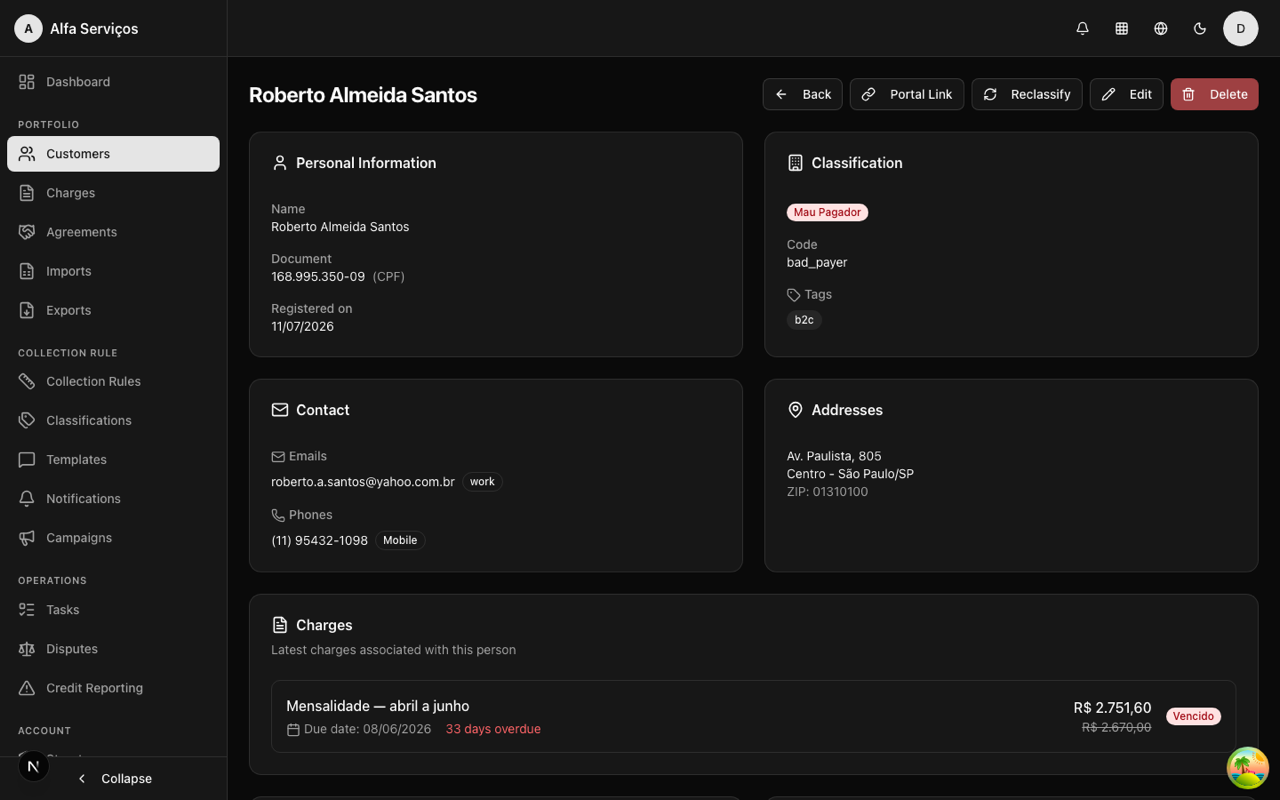Click the Next.js N badge
The height and width of the screenshot is (800, 1280).
coord(33,766)
